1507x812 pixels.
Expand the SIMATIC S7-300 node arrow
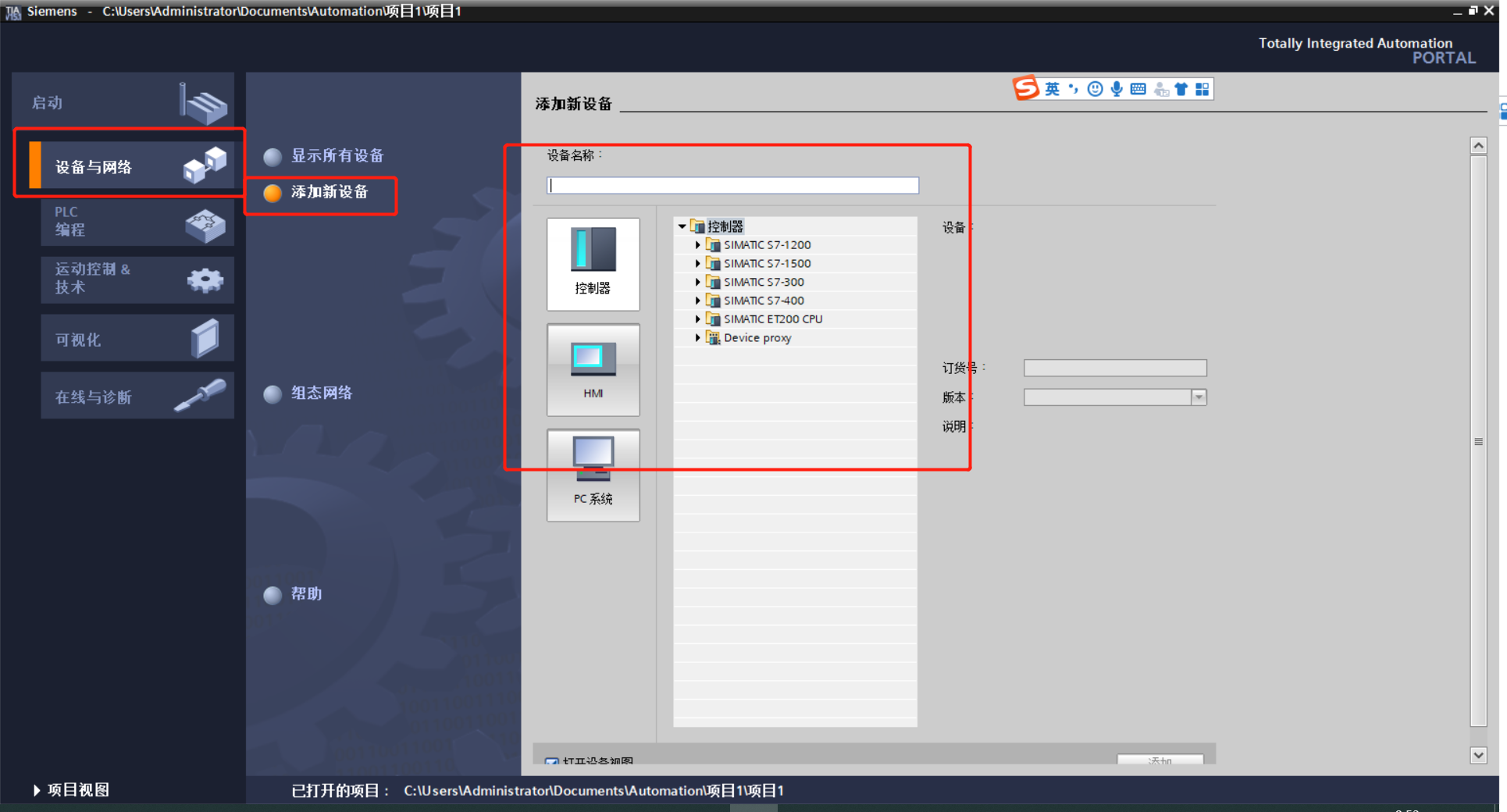697,282
